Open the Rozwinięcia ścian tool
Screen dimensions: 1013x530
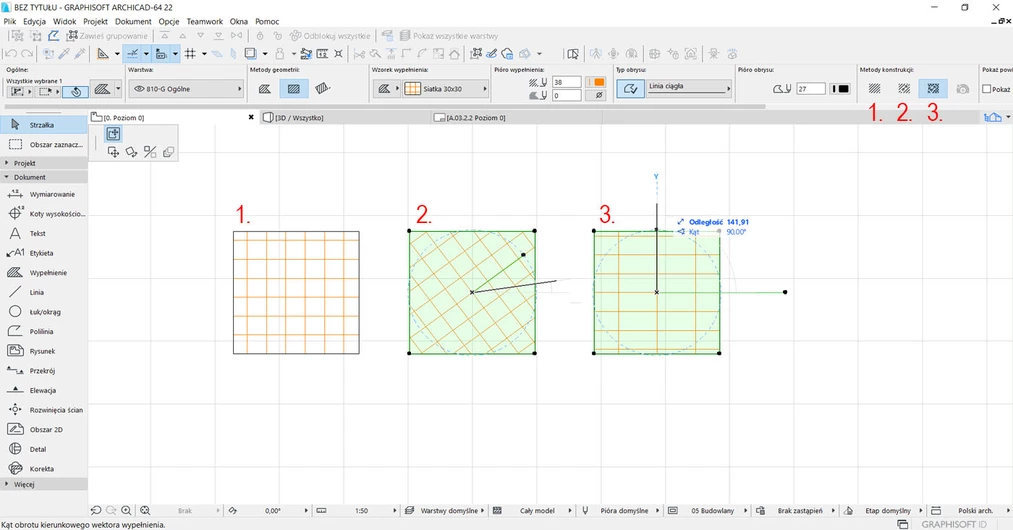pyautogui.click(x=44, y=410)
